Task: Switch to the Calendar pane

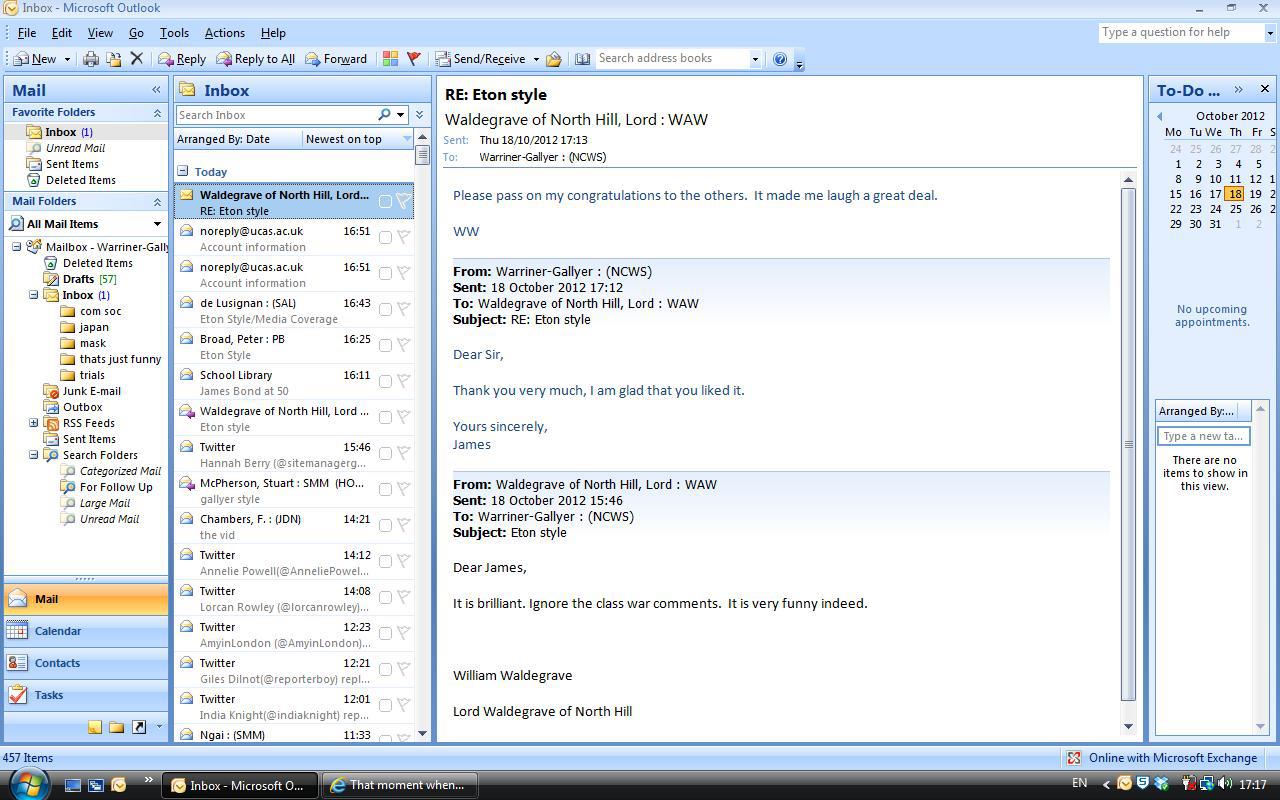Action: pos(86,631)
